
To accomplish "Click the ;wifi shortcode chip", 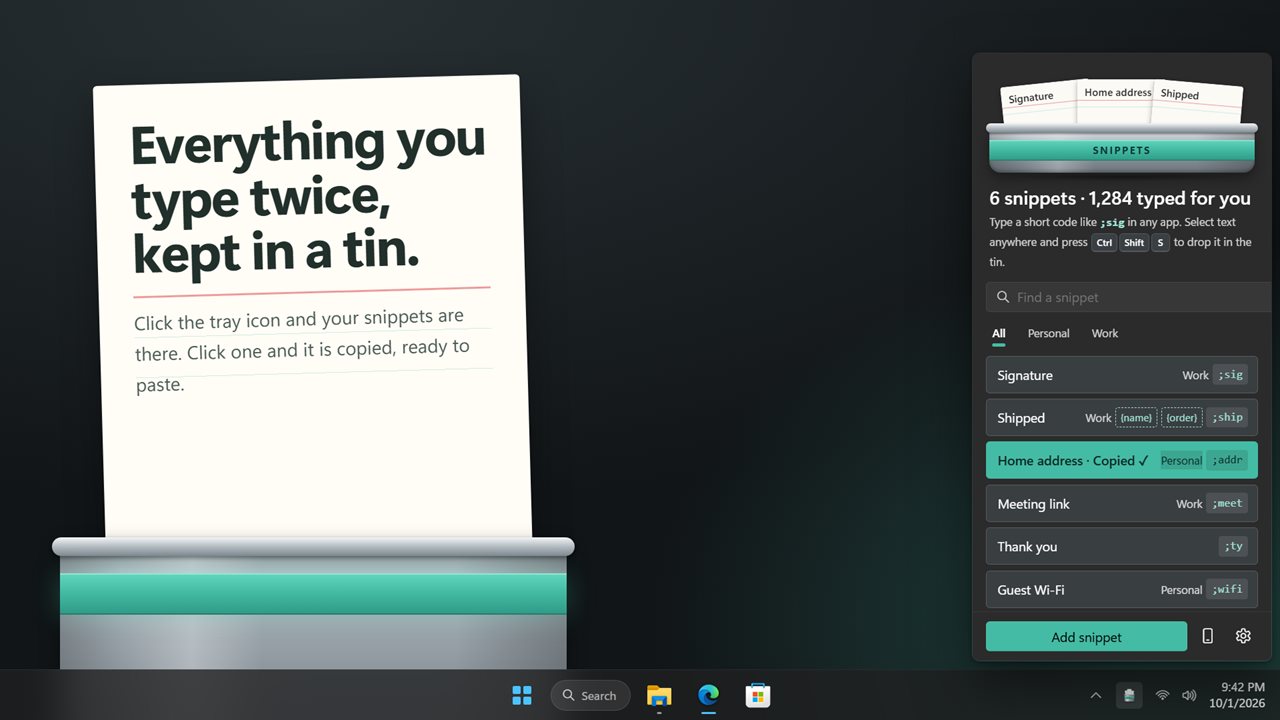I will click(x=1227, y=590).
